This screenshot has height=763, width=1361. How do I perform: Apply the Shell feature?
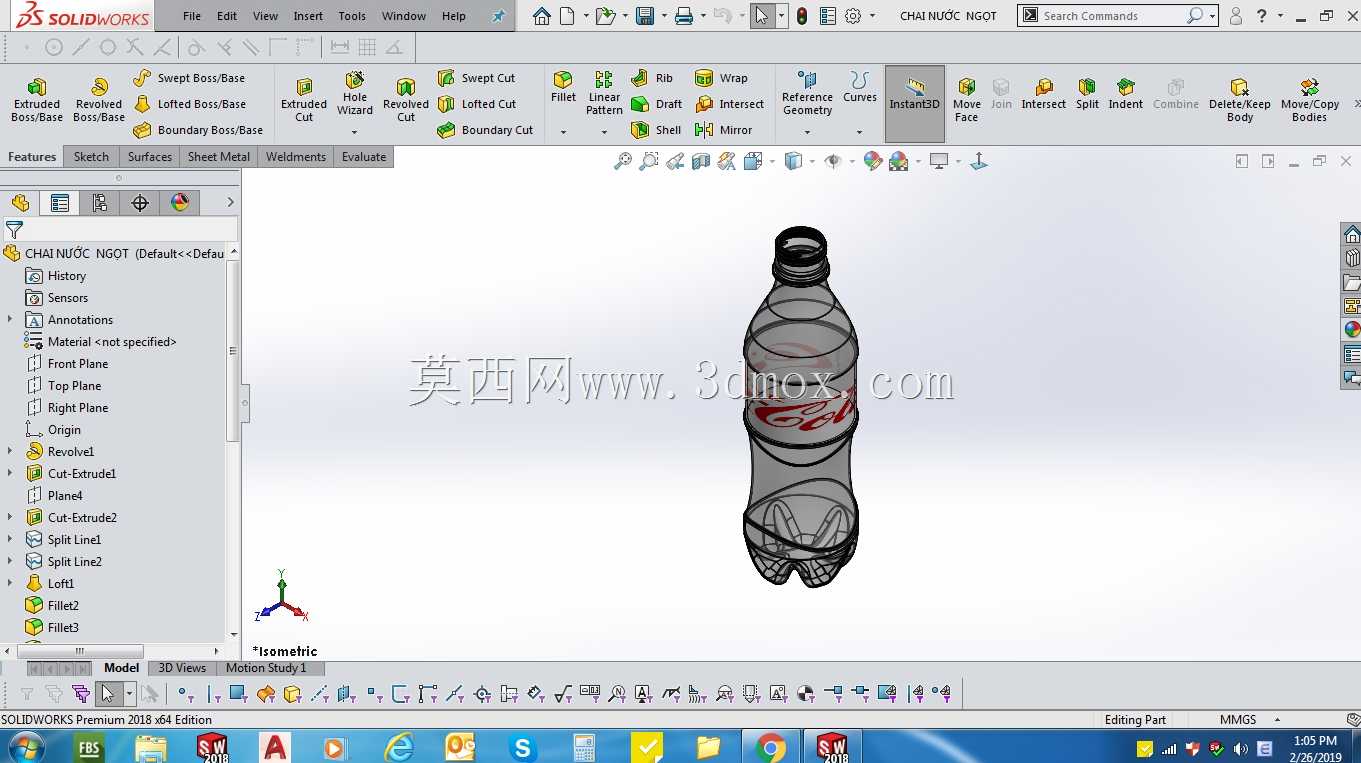pyautogui.click(x=656, y=130)
